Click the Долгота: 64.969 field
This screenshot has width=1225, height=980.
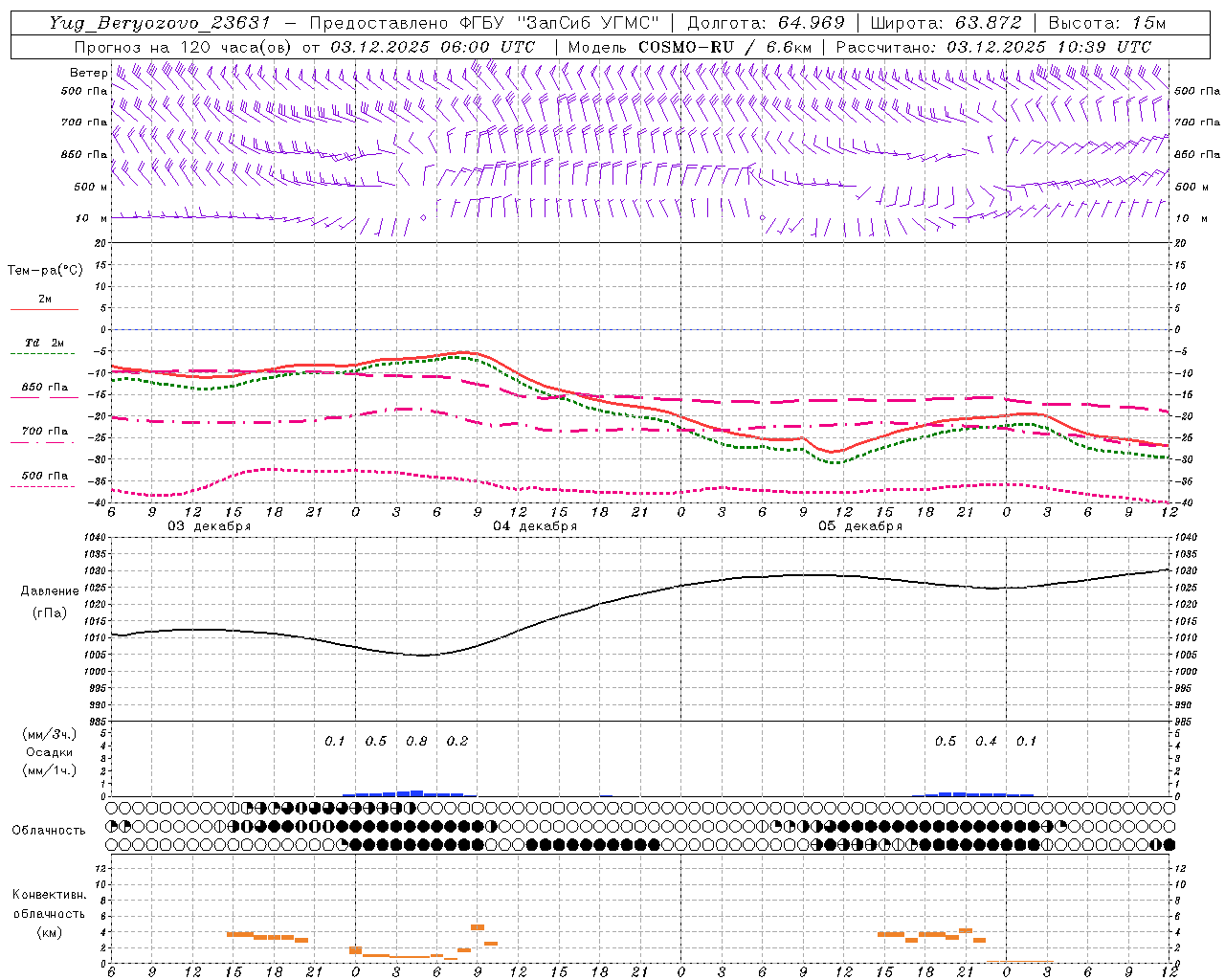tap(766, 23)
